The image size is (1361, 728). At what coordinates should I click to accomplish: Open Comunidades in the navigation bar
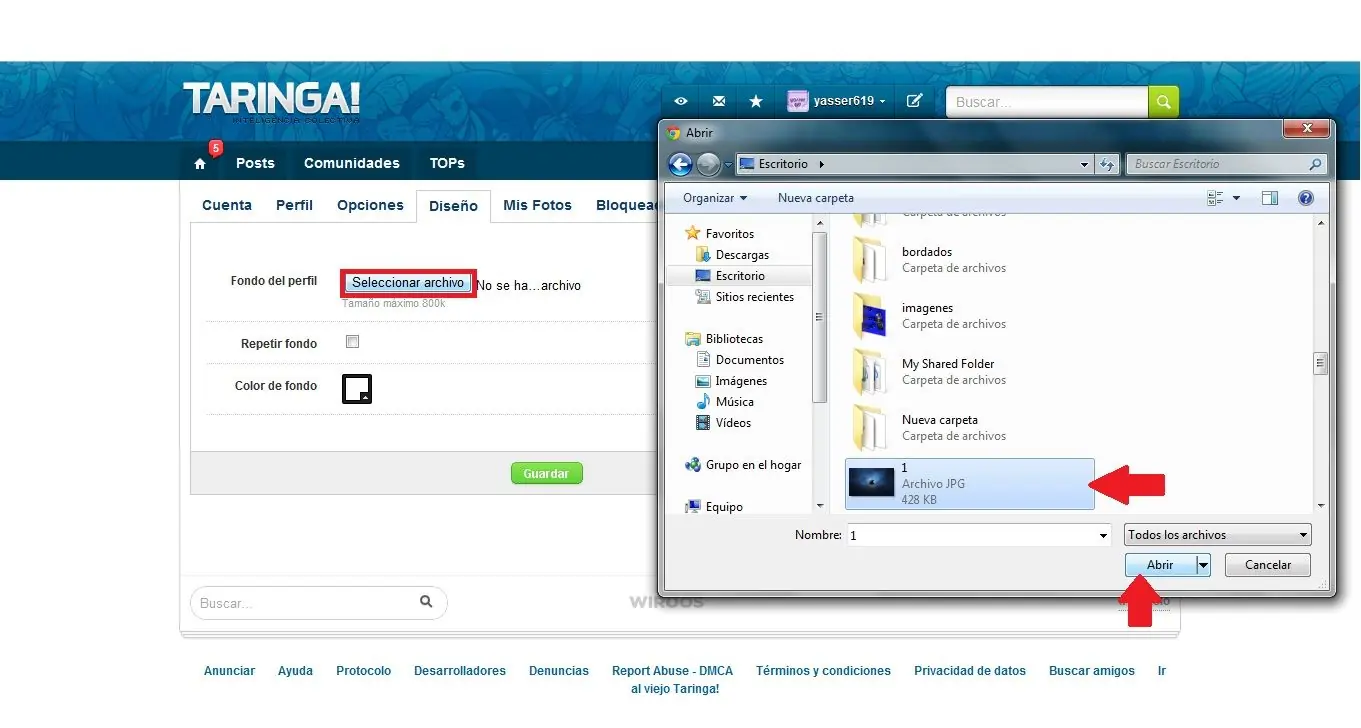click(x=352, y=163)
